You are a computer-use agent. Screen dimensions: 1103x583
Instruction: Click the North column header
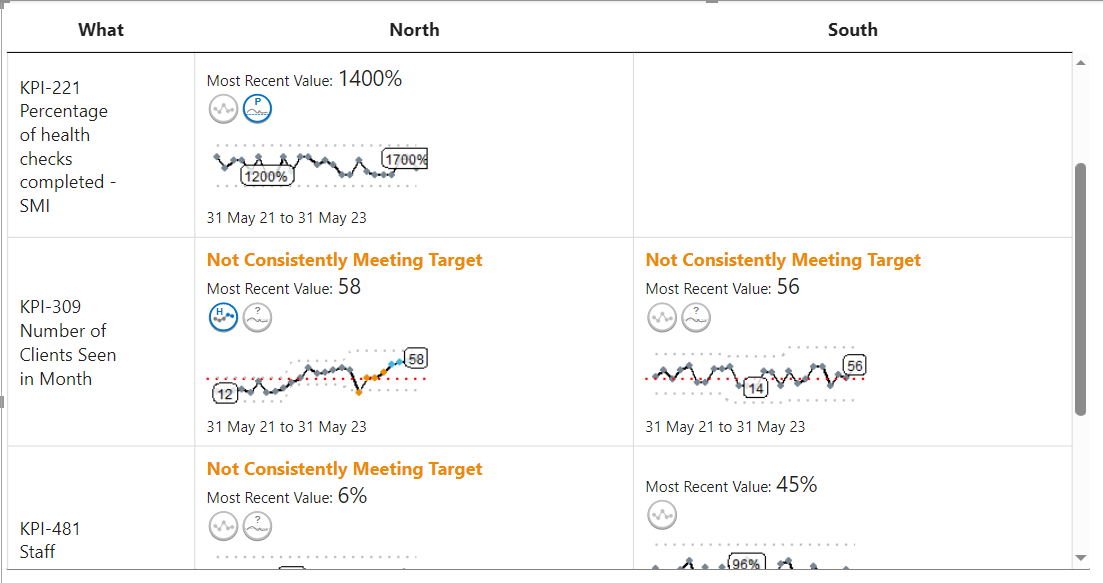[414, 30]
